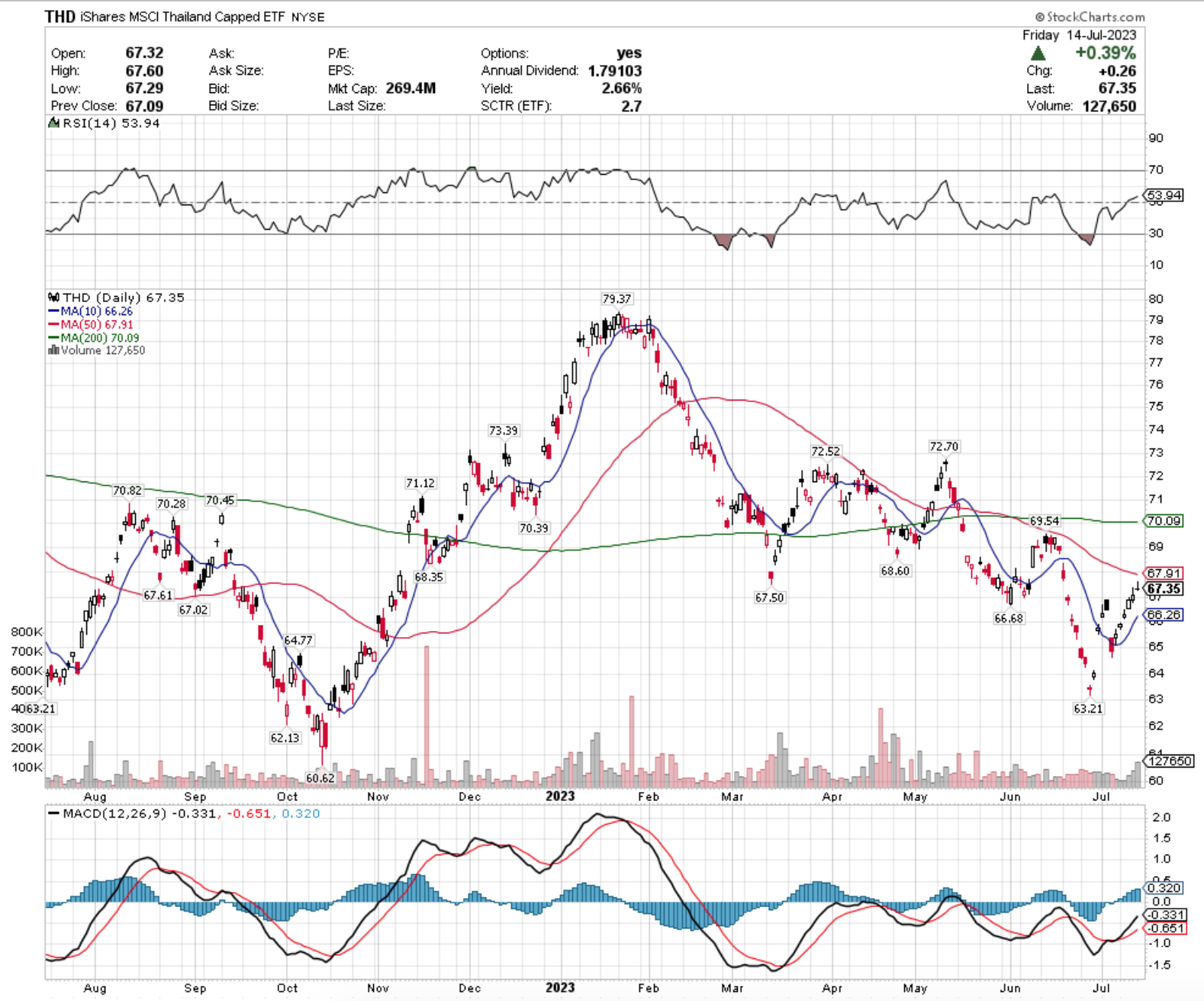Select the blue MA(10) legend line

tap(53, 311)
